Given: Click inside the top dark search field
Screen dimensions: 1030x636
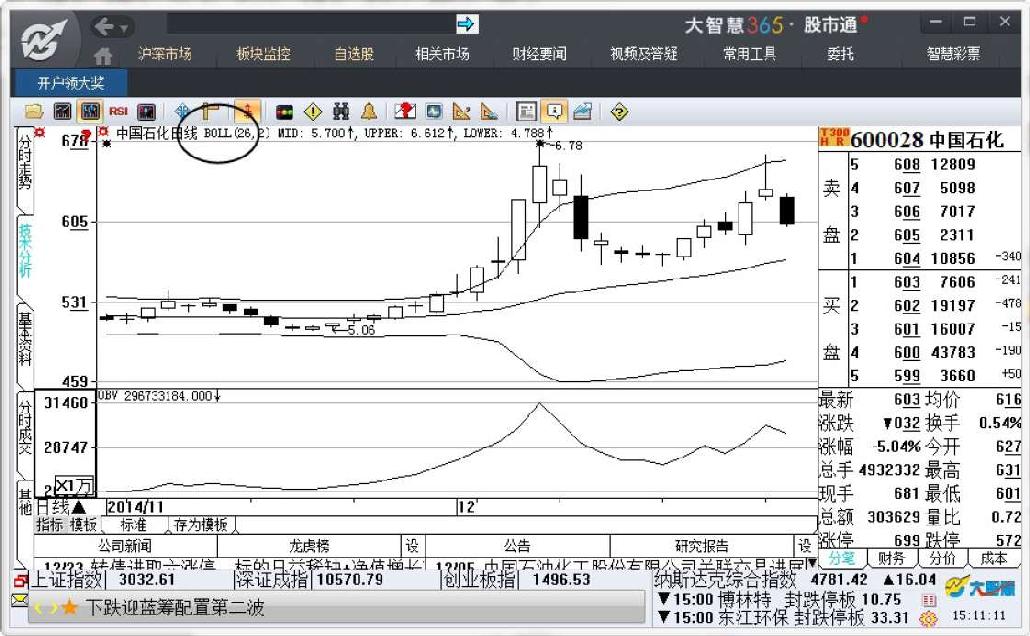Looking at the screenshot, I should pyautogui.click(x=311, y=24).
